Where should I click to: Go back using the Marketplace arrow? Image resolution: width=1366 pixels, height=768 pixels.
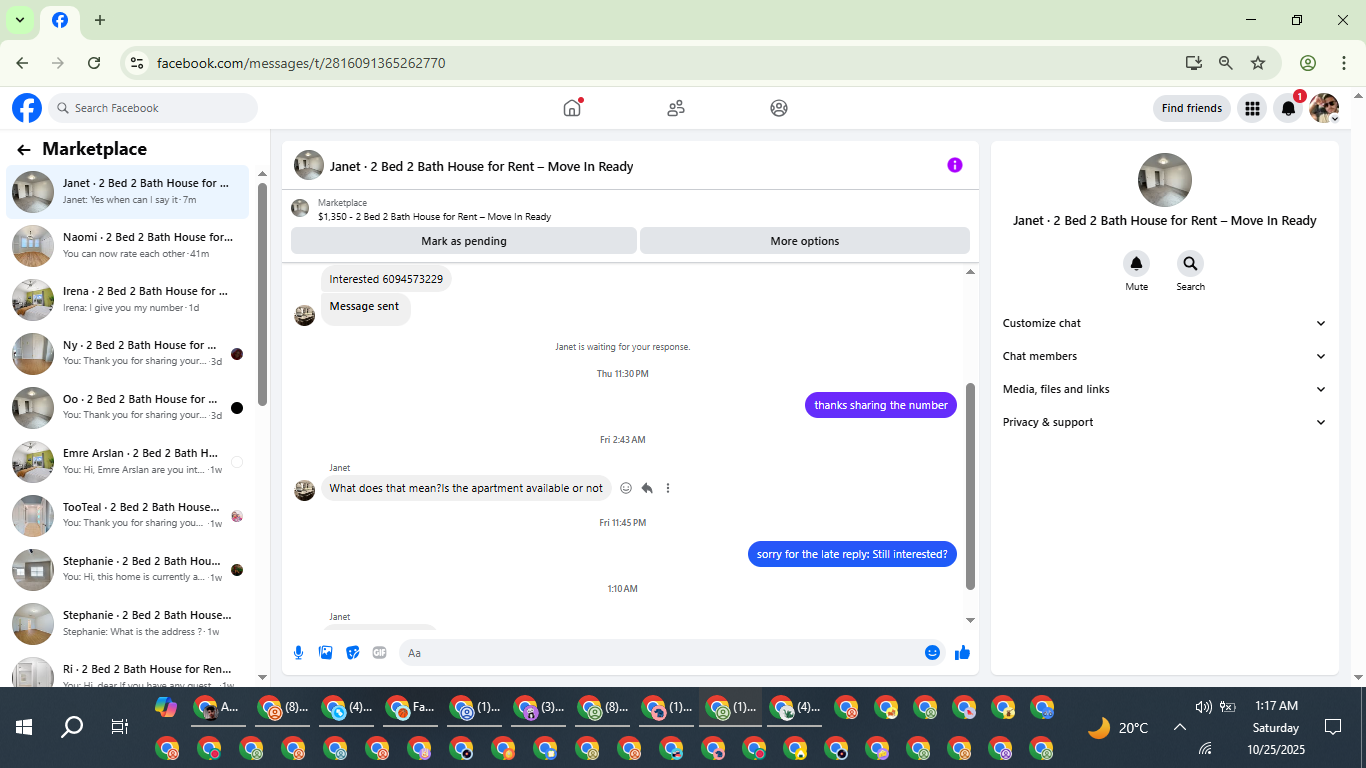pos(24,150)
